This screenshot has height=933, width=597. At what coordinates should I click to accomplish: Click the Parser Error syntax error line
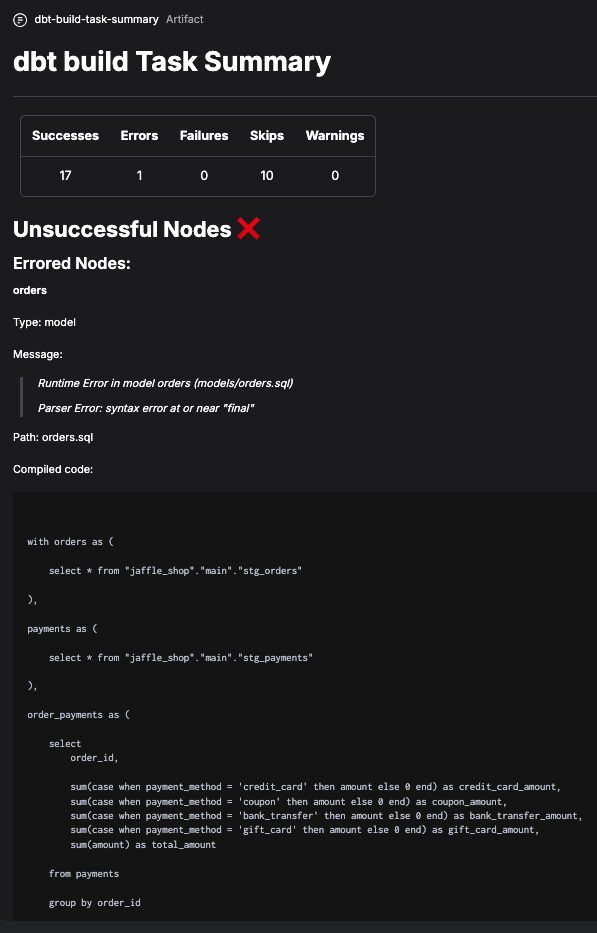point(146,408)
